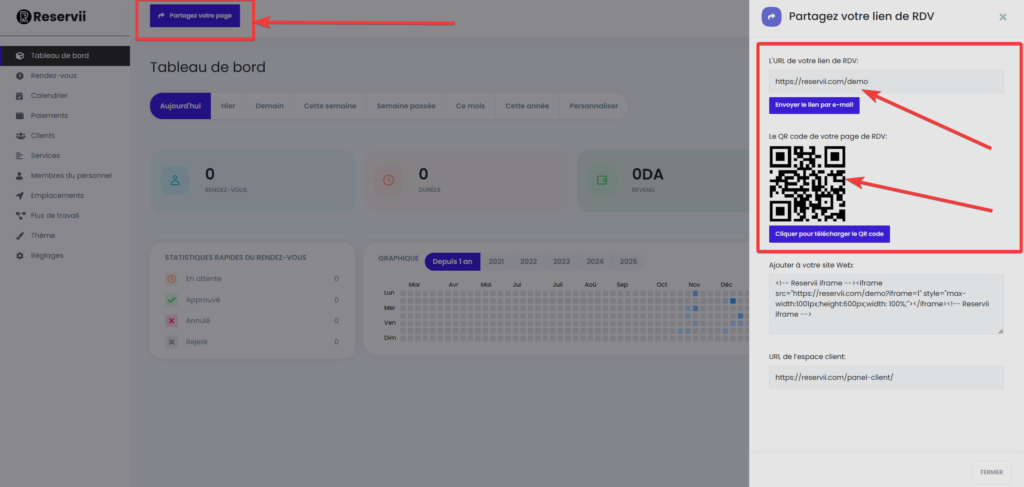The width and height of the screenshot is (1024, 487).
Task: Select the Semaine passée tab
Action: pyautogui.click(x=406, y=106)
